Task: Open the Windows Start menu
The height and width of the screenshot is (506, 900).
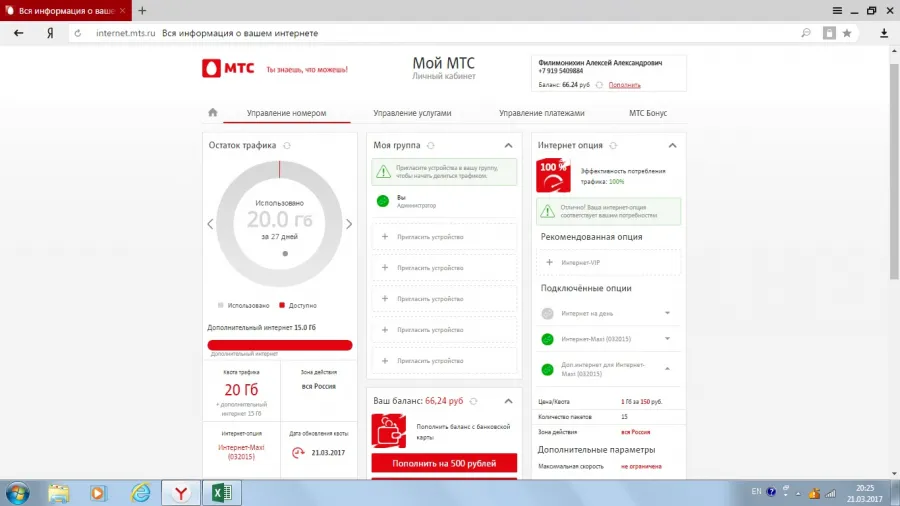Action: point(17,493)
